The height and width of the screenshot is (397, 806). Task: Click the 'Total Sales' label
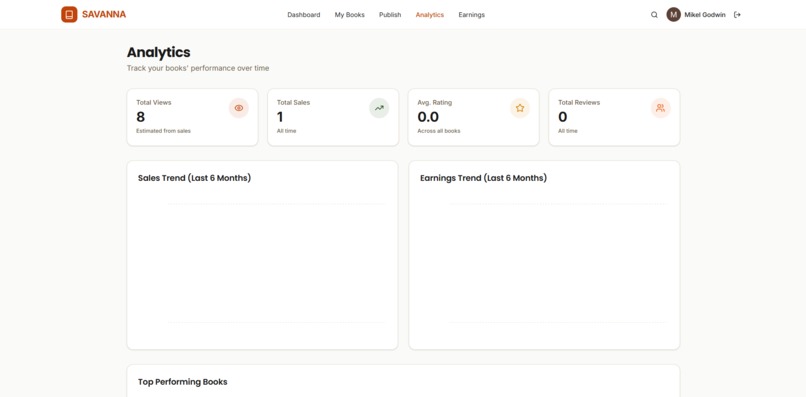click(x=294, y=102)
